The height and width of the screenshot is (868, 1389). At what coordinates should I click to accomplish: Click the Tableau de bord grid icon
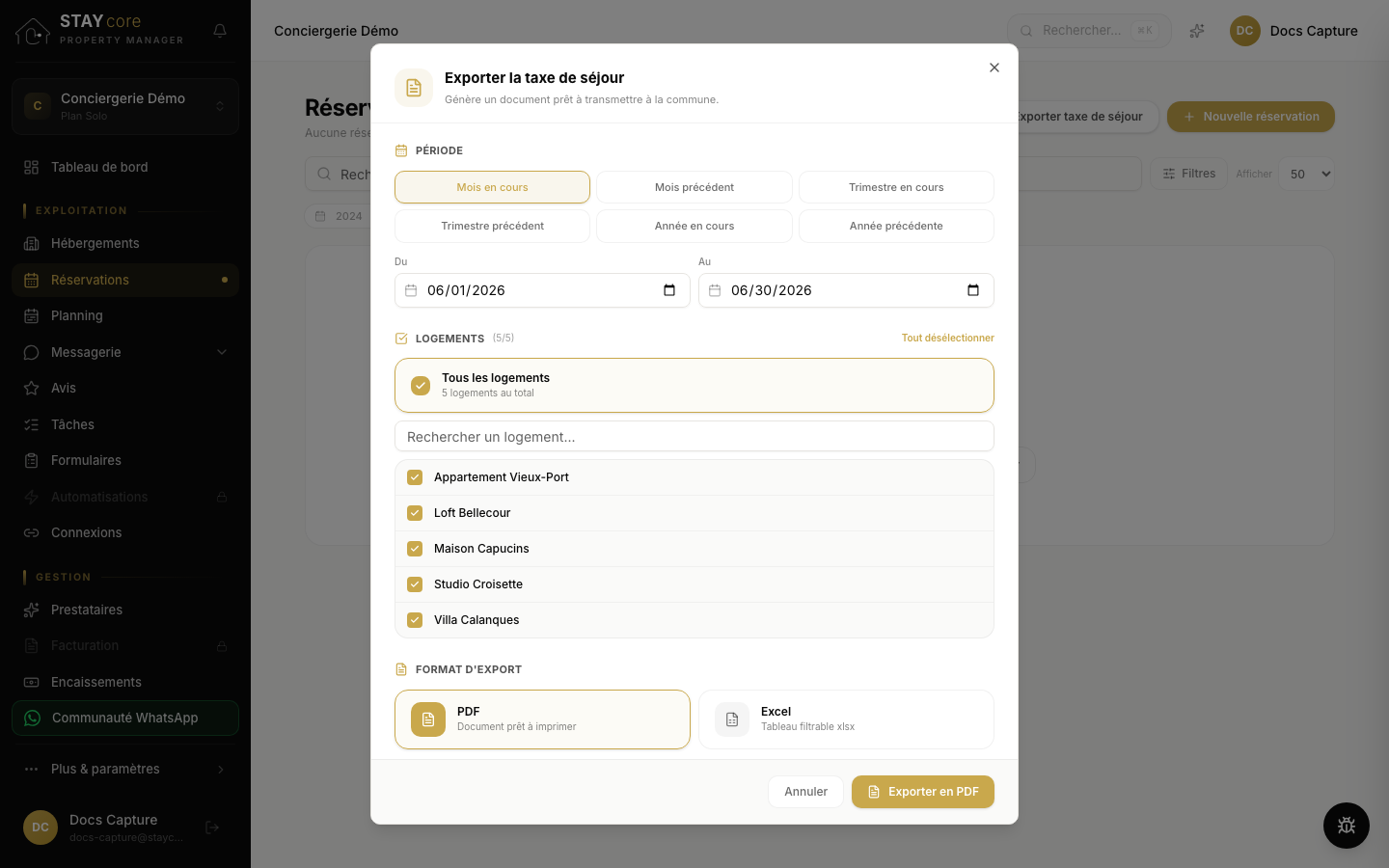tap(31, 167)
